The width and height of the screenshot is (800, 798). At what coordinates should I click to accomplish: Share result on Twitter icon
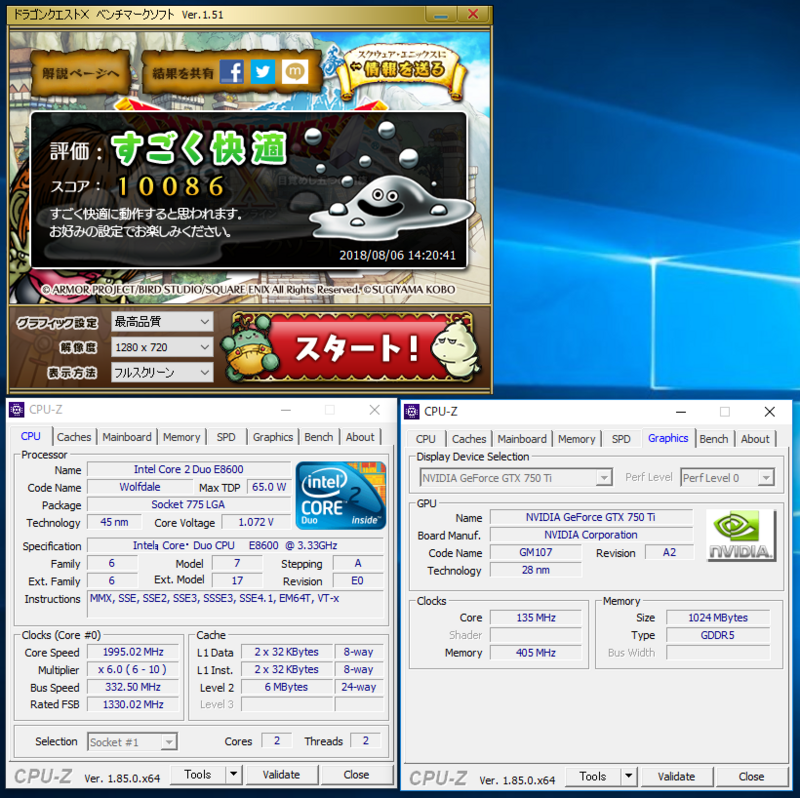[263, 71]
